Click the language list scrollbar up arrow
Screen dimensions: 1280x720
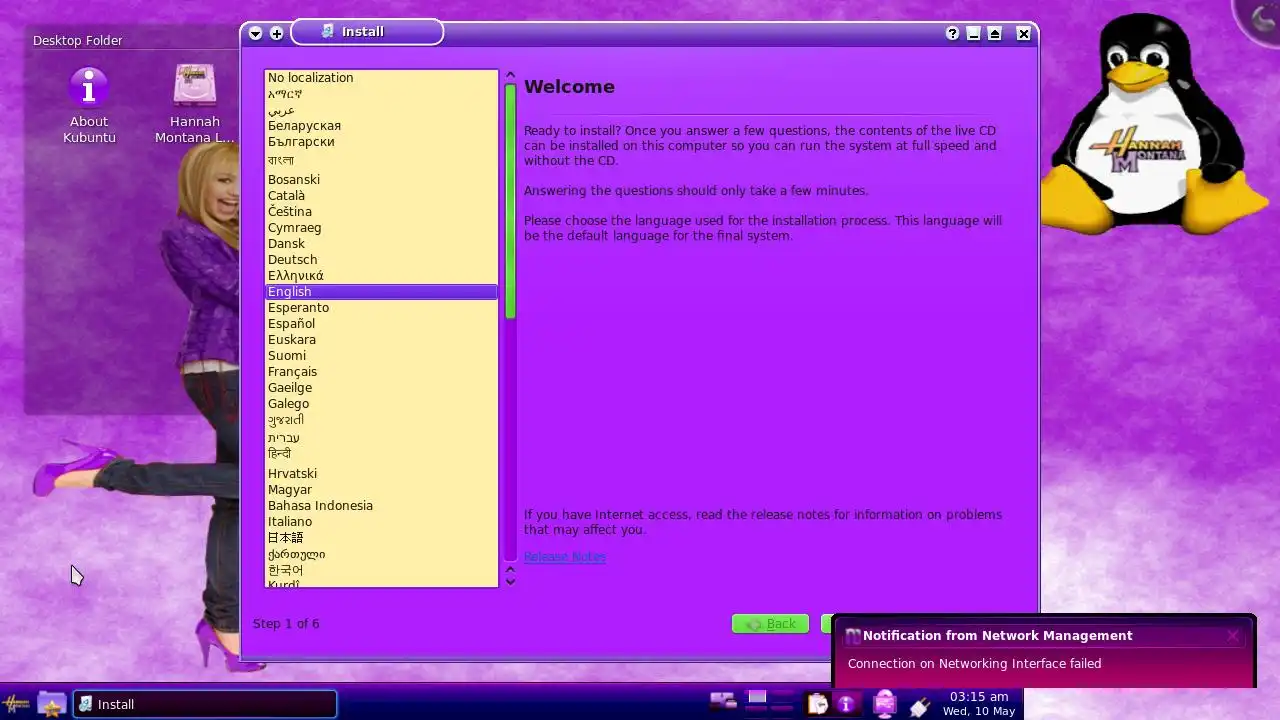[x=510, y=75]
